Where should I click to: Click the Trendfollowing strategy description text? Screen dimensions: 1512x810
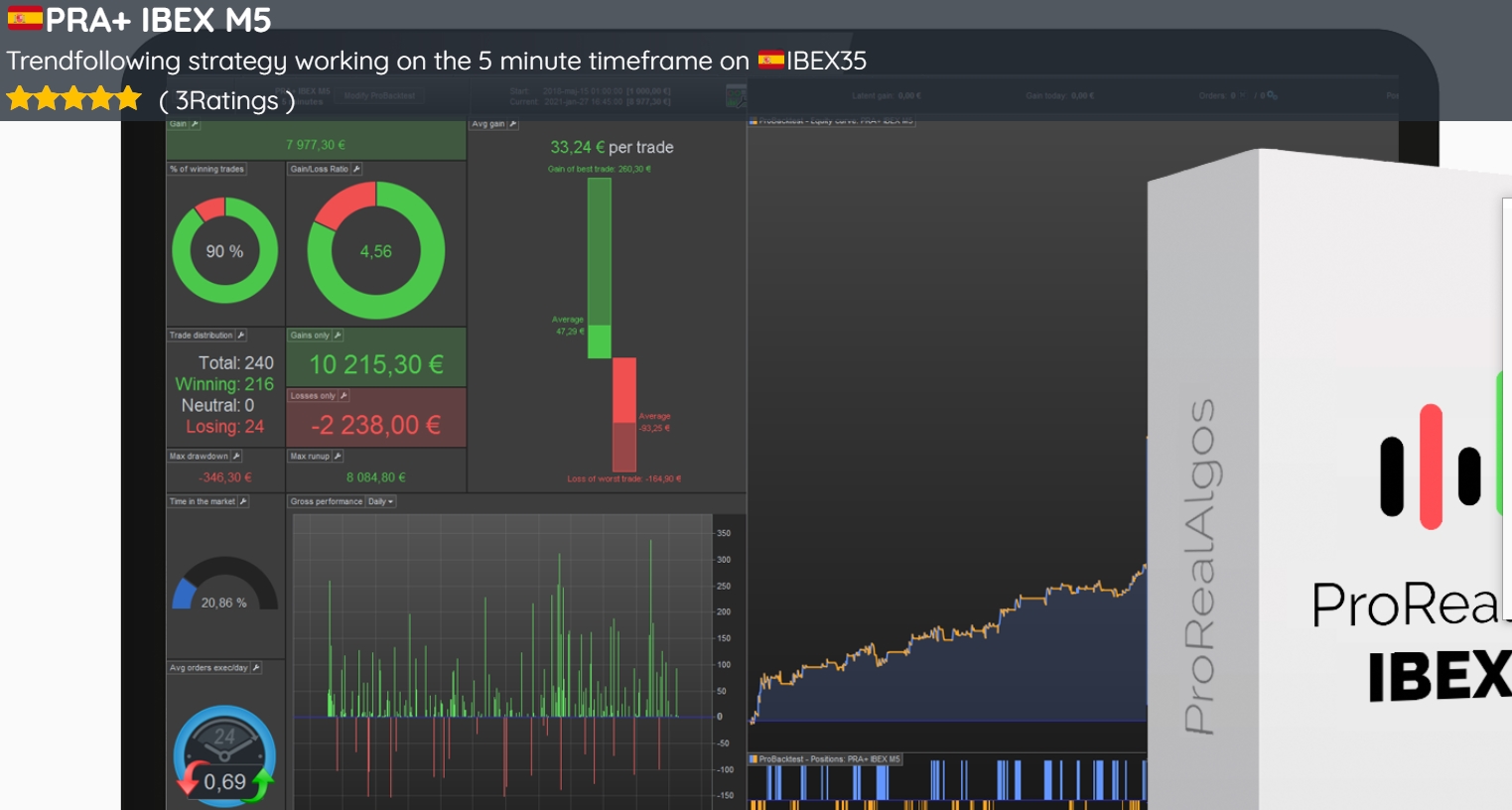click(x=437, y=61)
